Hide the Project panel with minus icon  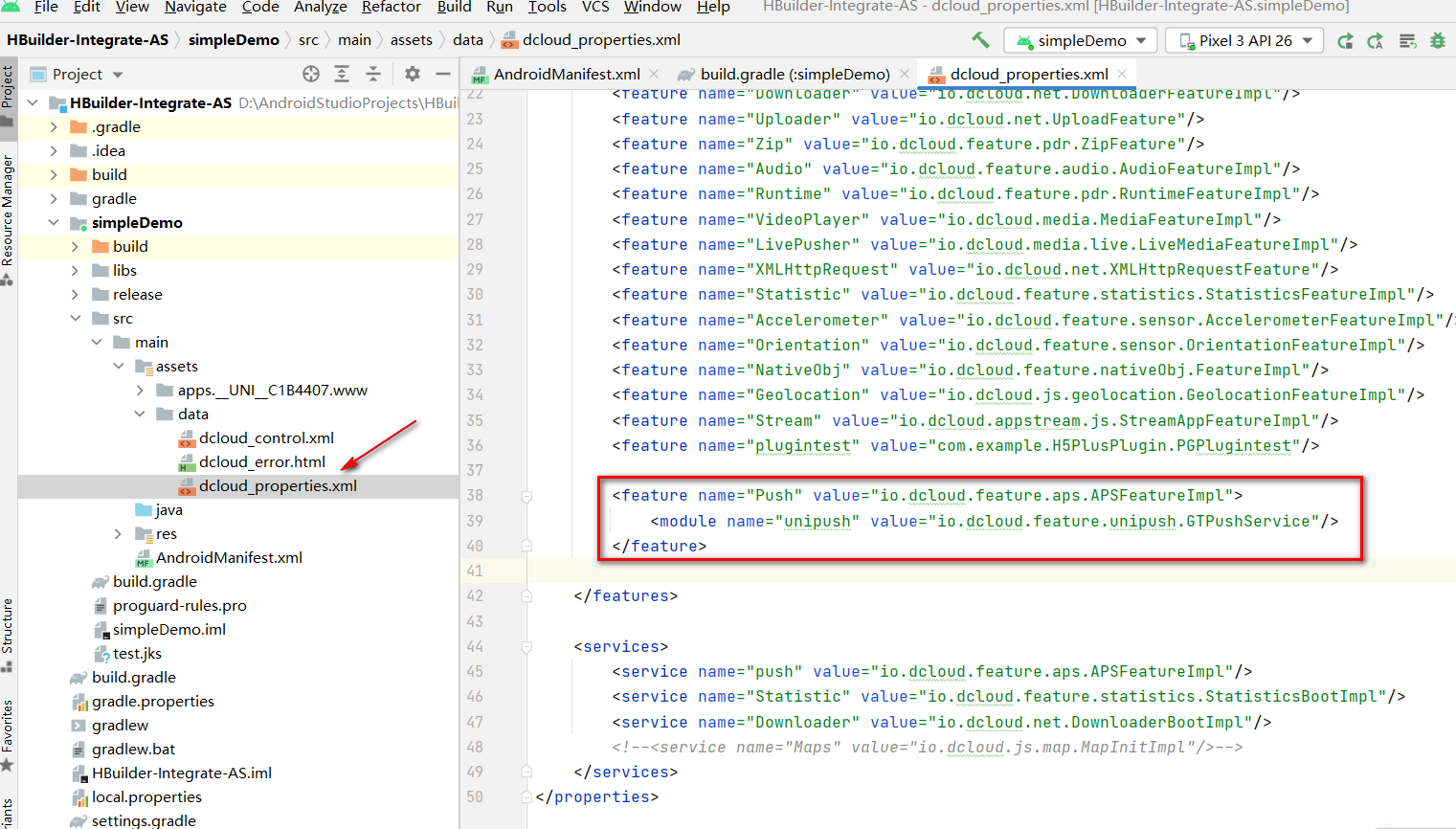click(x=443, y=74)
